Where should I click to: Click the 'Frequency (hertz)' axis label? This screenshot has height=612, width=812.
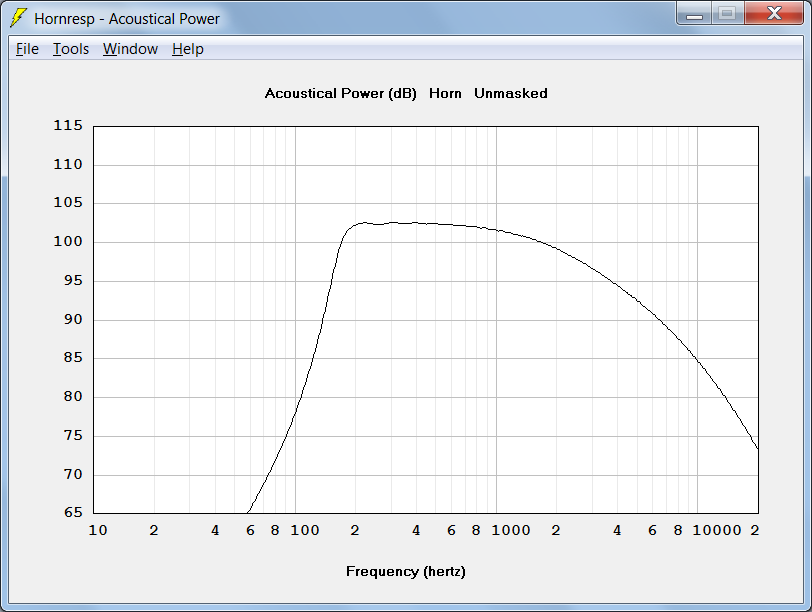point(406,572)
